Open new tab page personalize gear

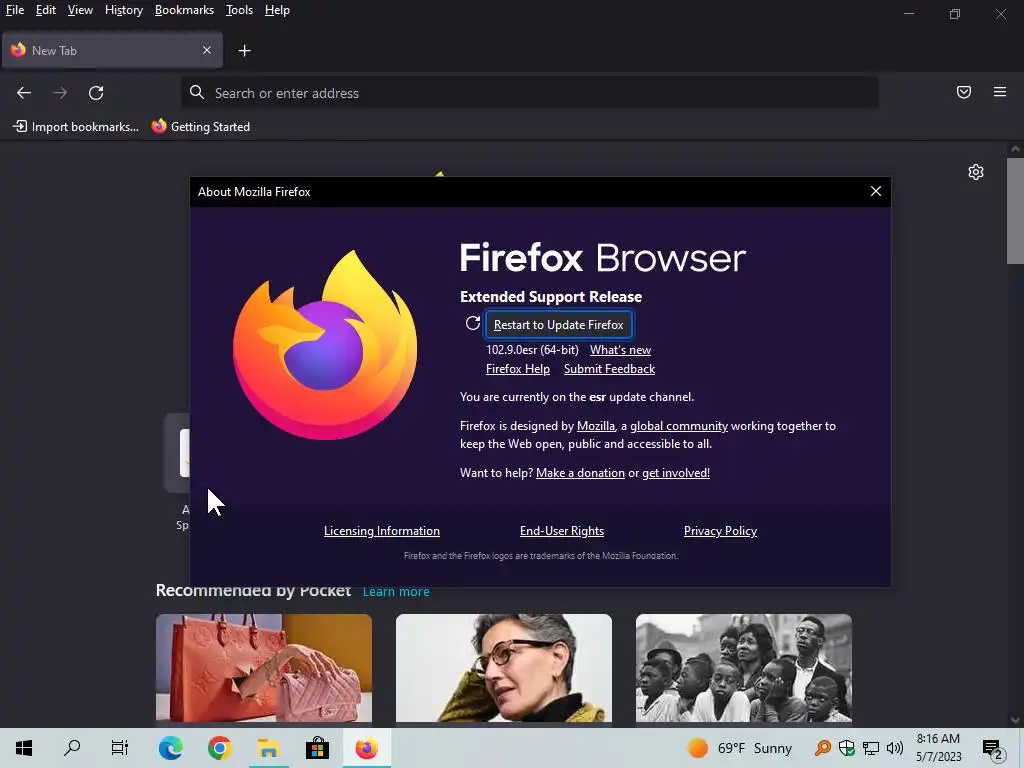tap(976, 172)
